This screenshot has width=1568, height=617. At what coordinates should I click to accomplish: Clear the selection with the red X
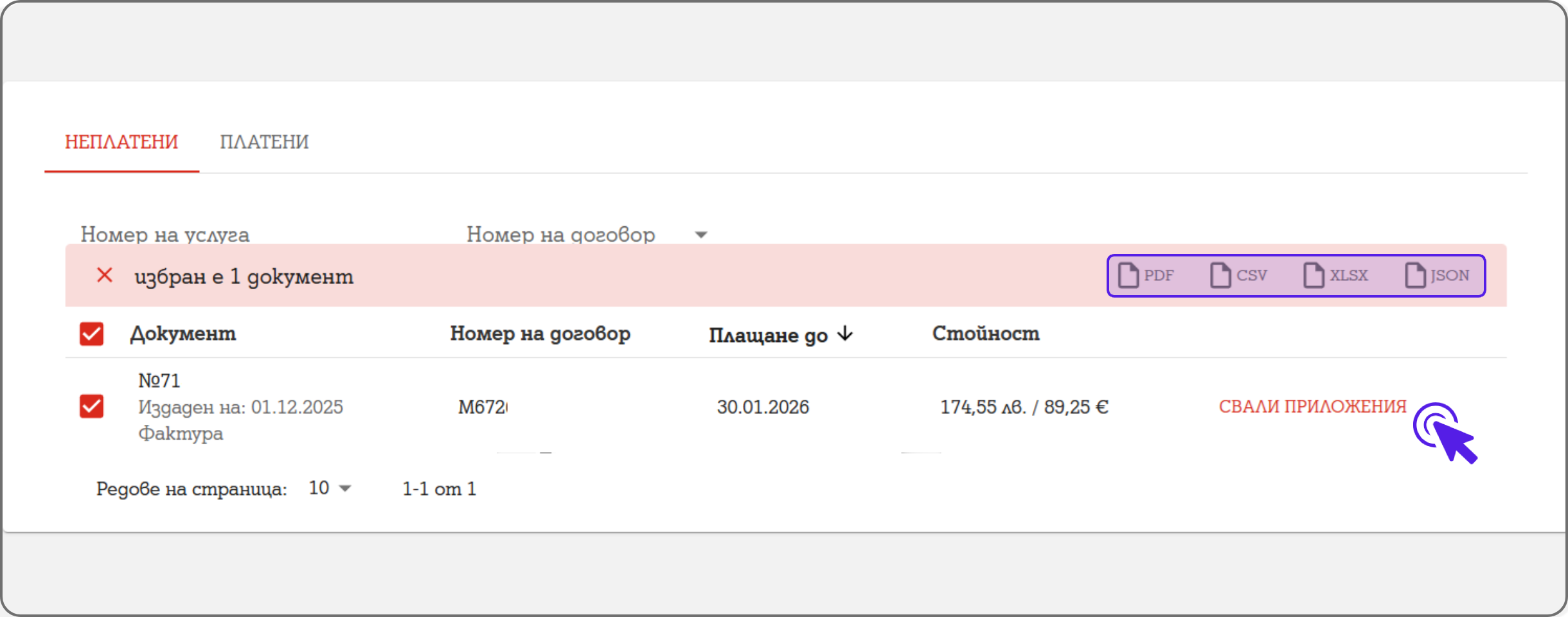click(104, 276)
